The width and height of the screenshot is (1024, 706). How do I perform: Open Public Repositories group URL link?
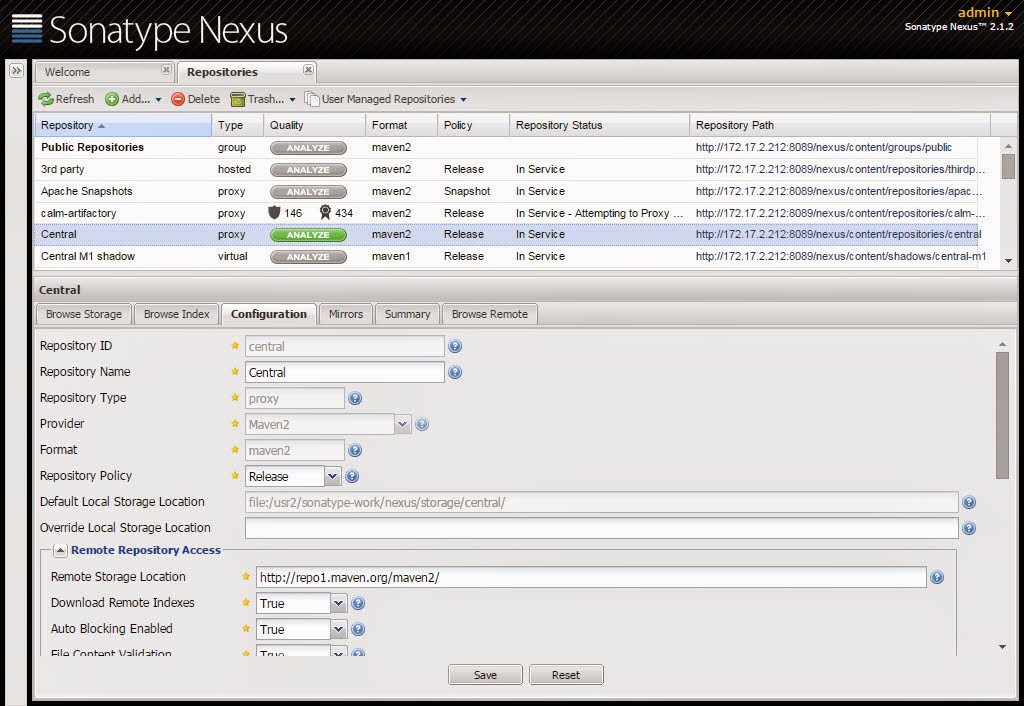[824, 148]
